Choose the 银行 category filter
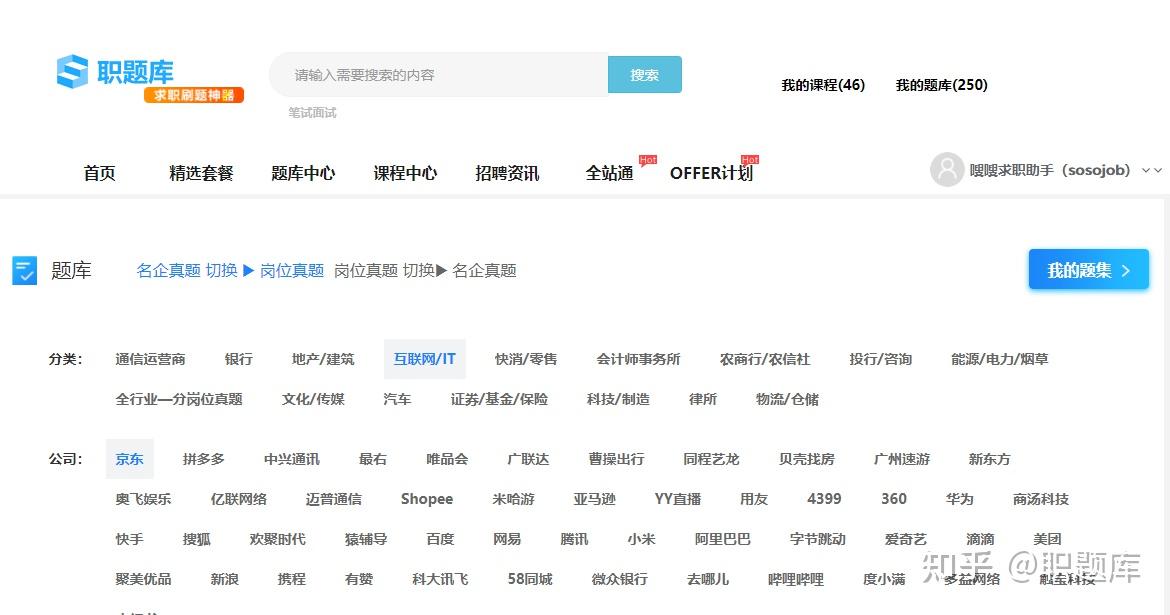The image size is (1170, 615). pyautogui.click(x=239, y=359)
